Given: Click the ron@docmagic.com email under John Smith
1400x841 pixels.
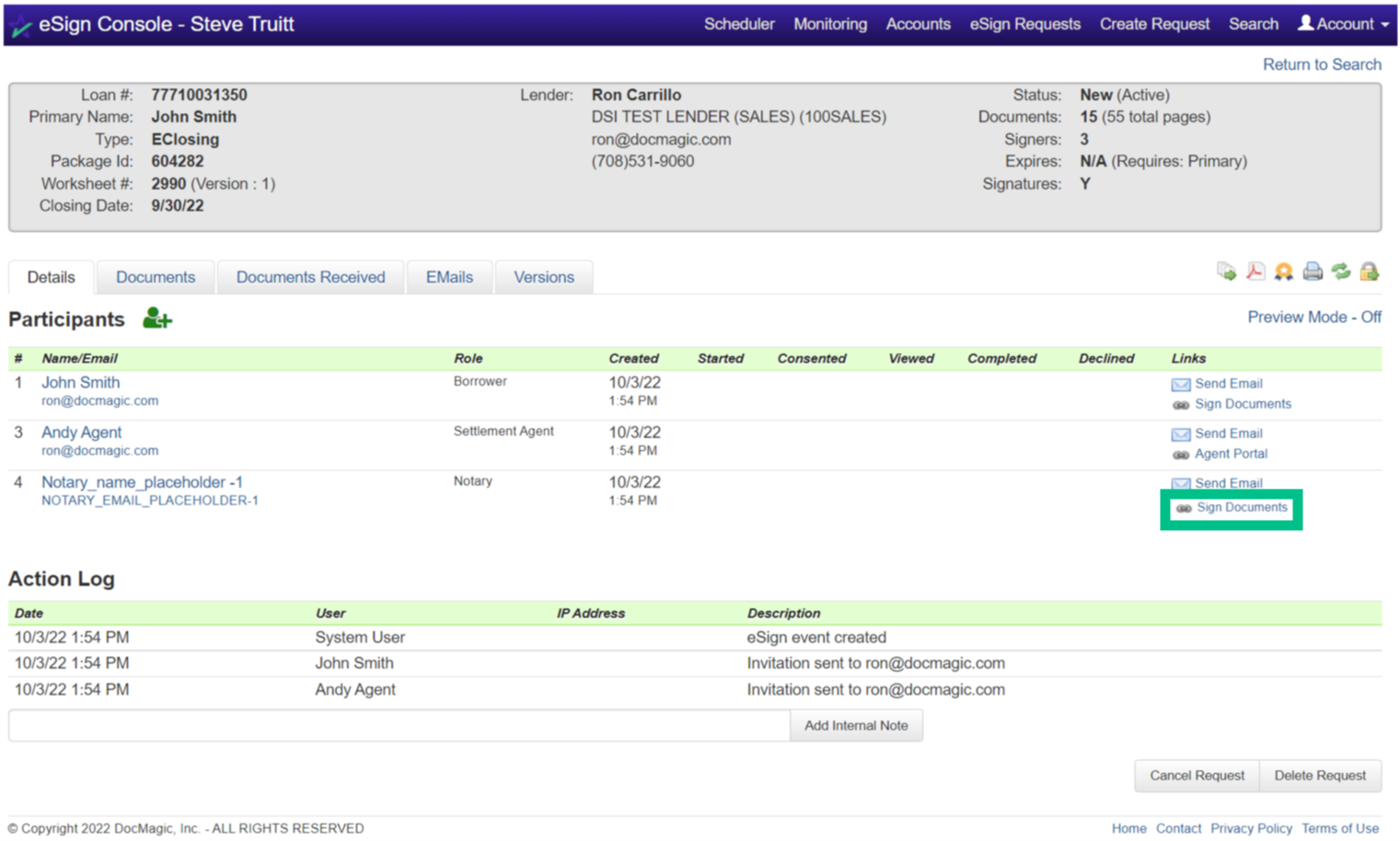Looking at the screenshot, I should click(x=99, y=401).
